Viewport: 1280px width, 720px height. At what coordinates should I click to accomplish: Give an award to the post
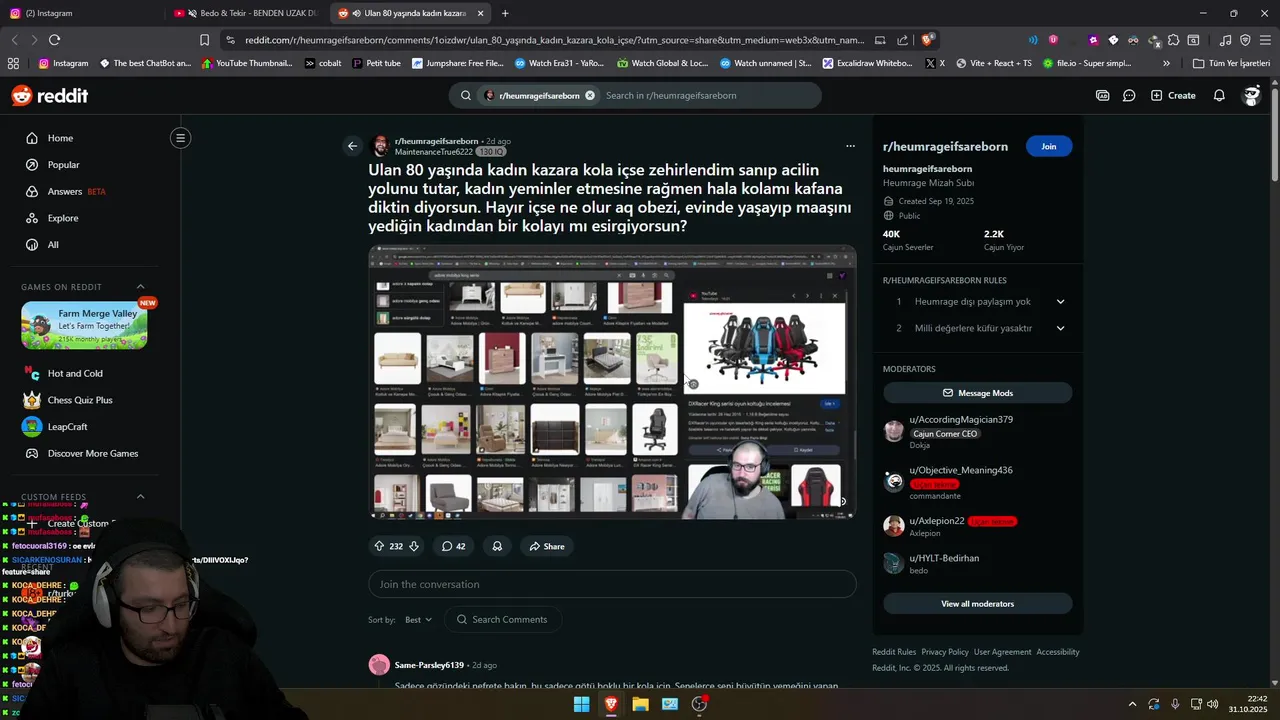tap(497, 546)
